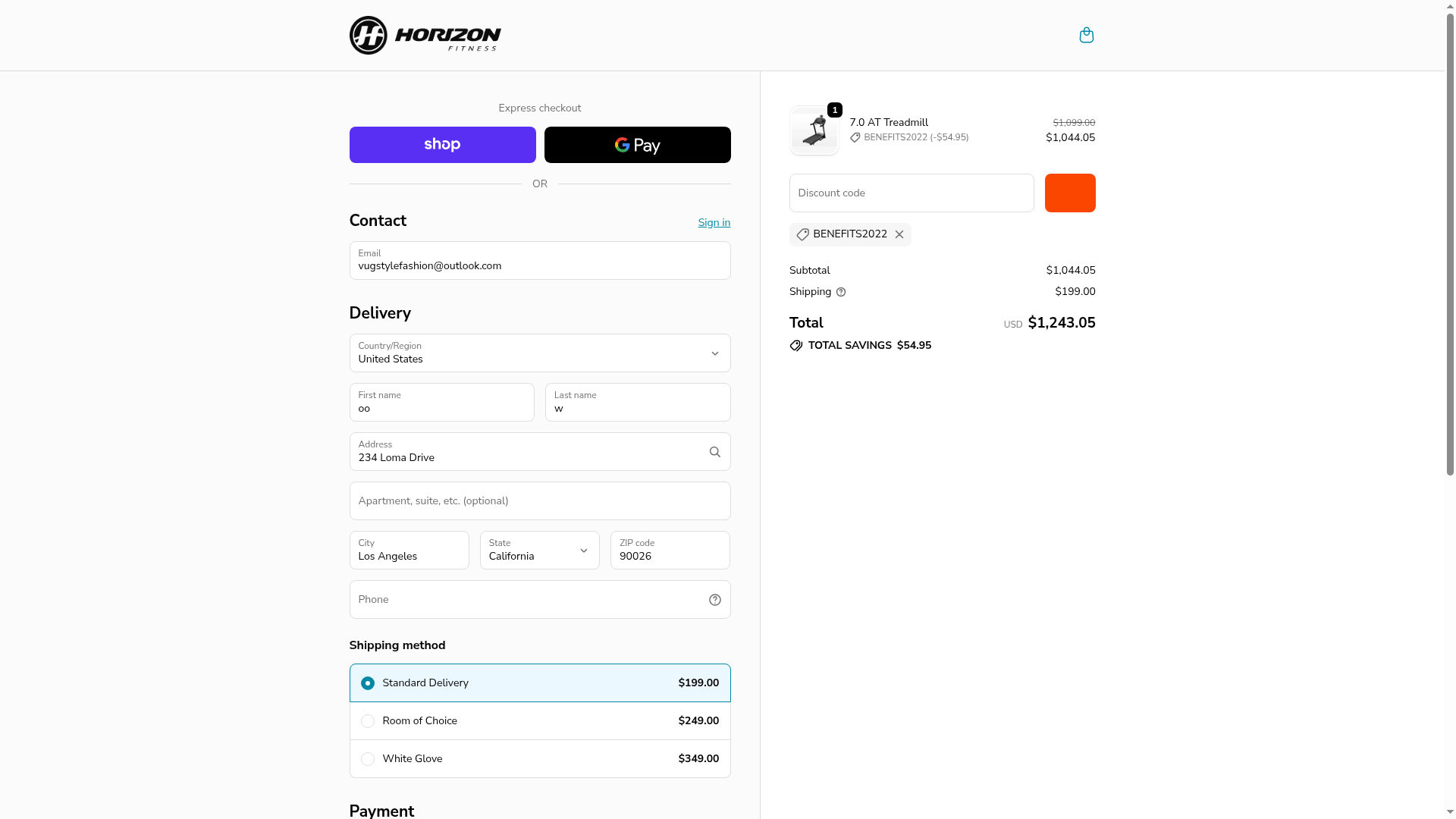Click the Sign in link

point(714,223)
